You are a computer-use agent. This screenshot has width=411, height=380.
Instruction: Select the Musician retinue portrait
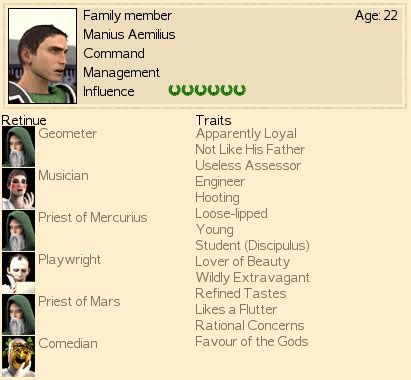pos(18,188)
